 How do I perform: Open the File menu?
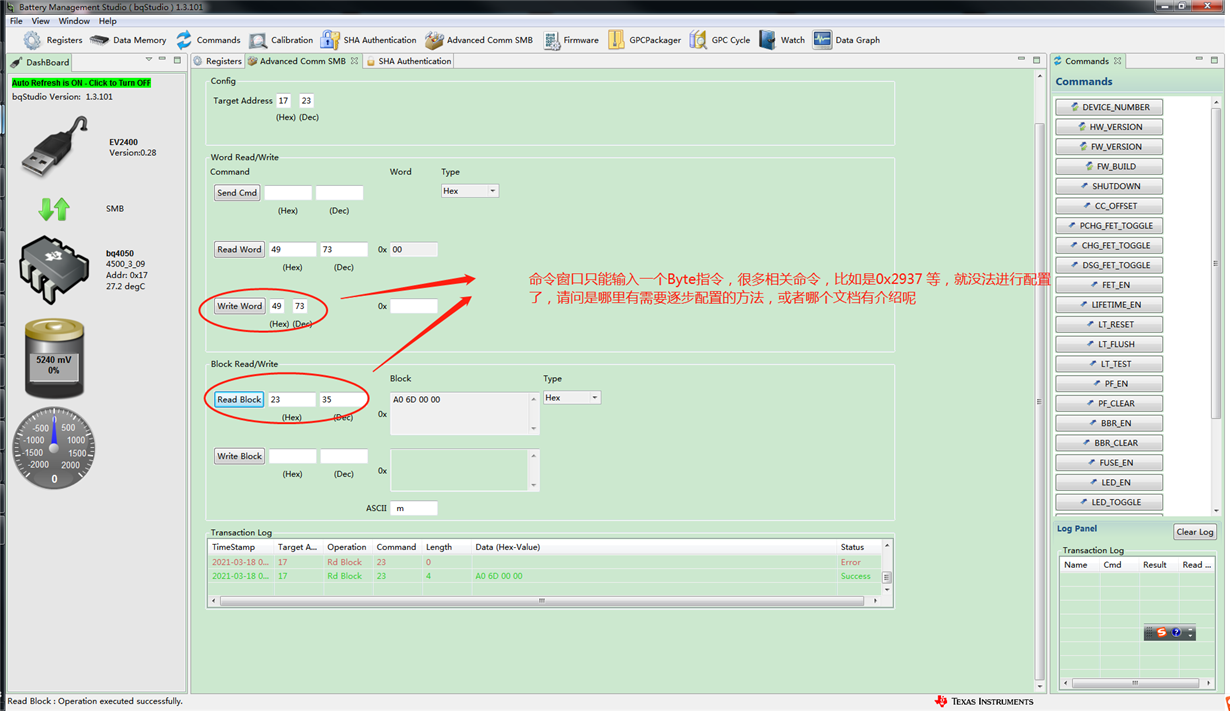pyautogui.click(x=16, y=21)
